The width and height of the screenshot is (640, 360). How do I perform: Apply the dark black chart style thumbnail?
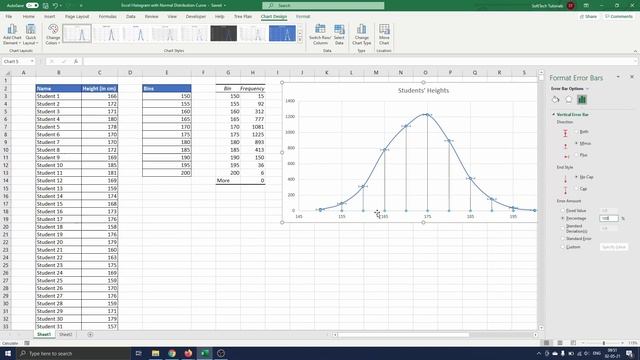[x=224, y=33]
